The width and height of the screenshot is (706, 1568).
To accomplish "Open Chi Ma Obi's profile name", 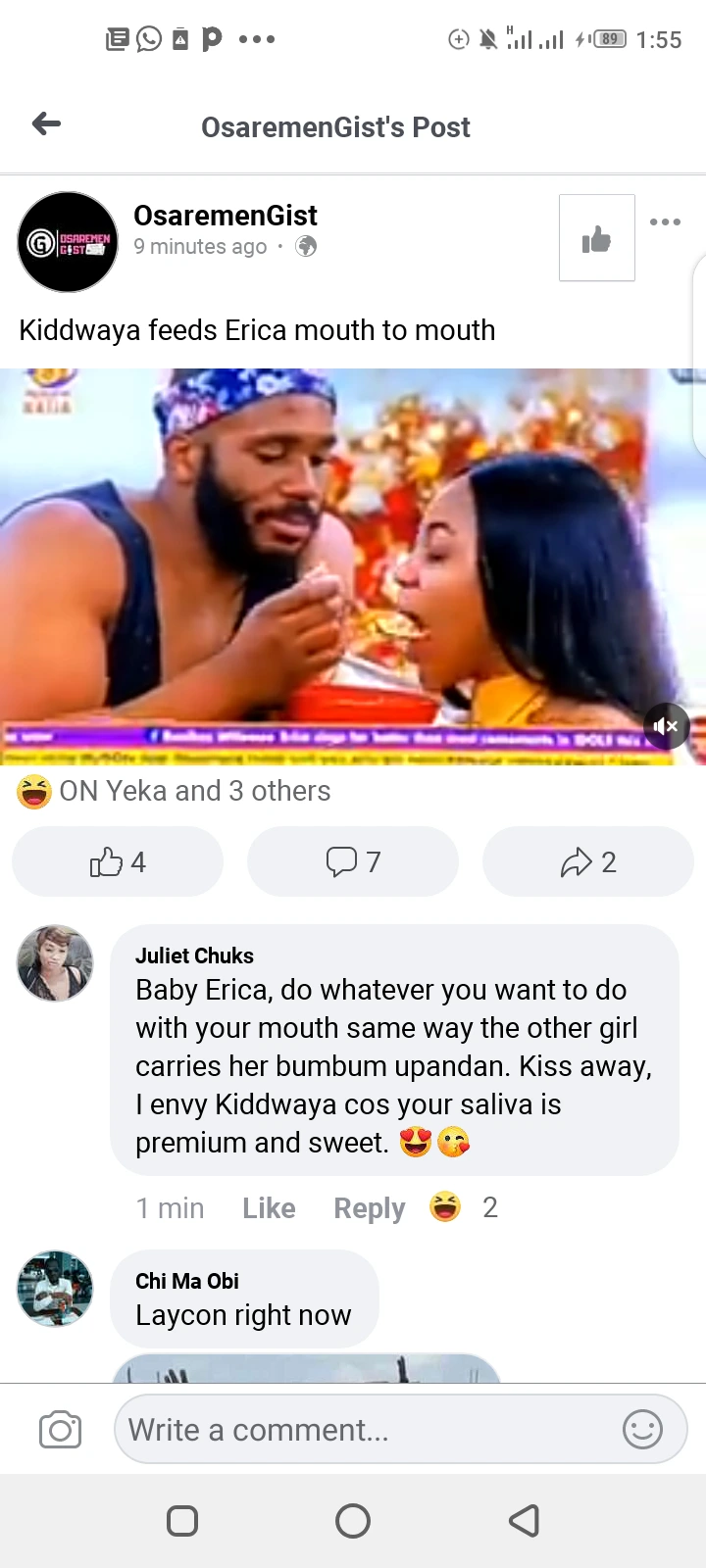I will [x=187, y=1281].
